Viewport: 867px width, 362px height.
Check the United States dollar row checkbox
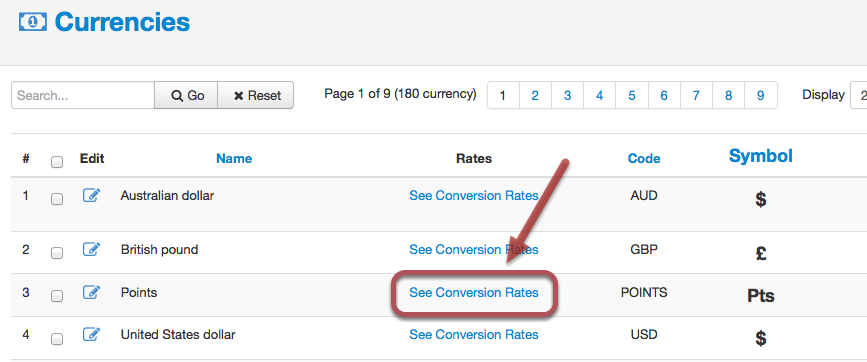(56, 339)
